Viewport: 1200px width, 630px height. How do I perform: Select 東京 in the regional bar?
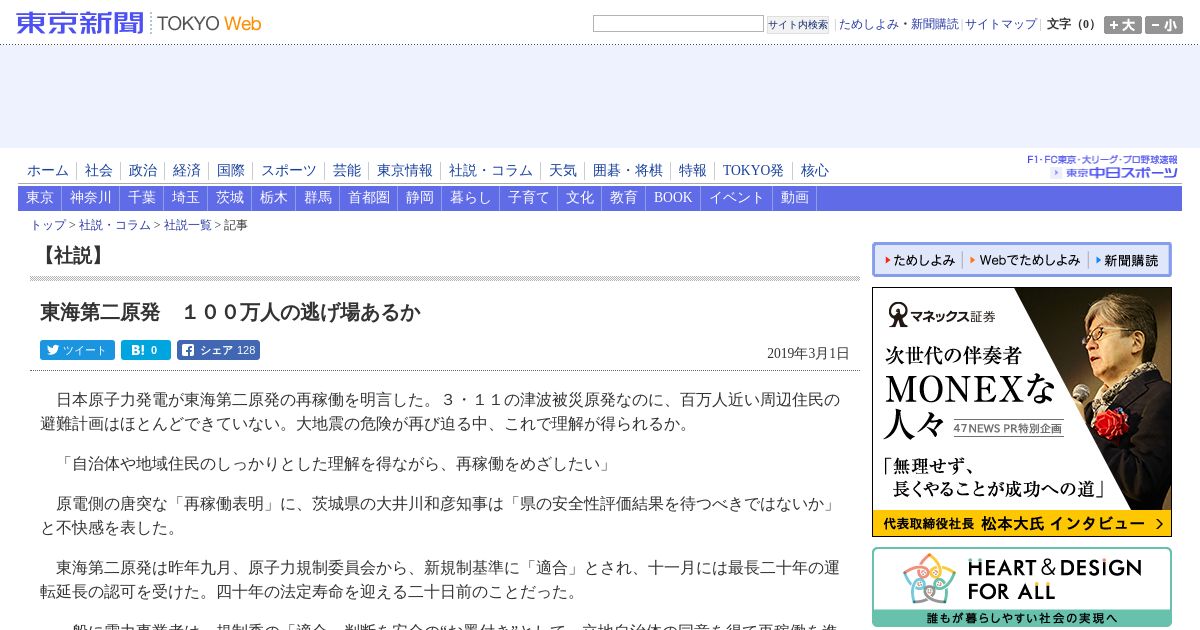click(x=40, y=198)
